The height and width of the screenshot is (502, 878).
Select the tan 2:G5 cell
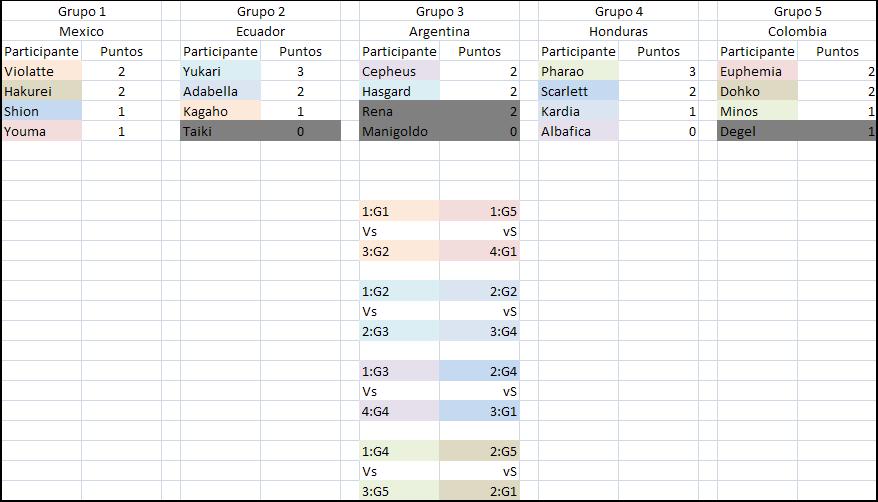pyautogui.click(x=479, y=451)
